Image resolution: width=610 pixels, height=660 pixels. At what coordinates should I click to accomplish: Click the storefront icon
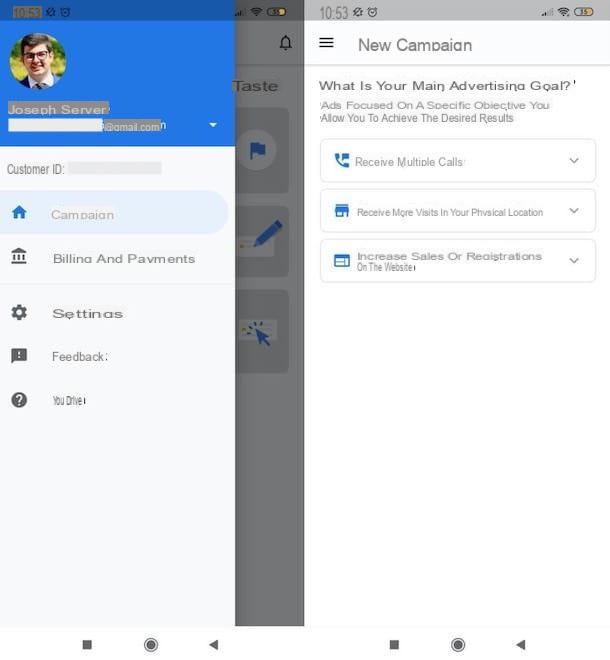[341, 210]
